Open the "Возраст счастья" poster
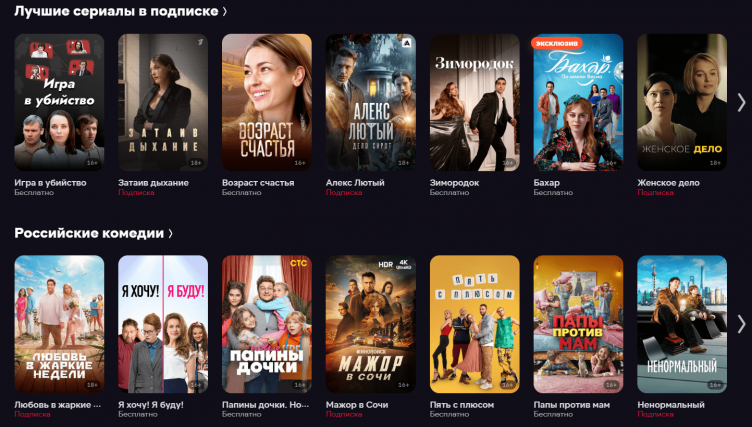 pos(267,102)
